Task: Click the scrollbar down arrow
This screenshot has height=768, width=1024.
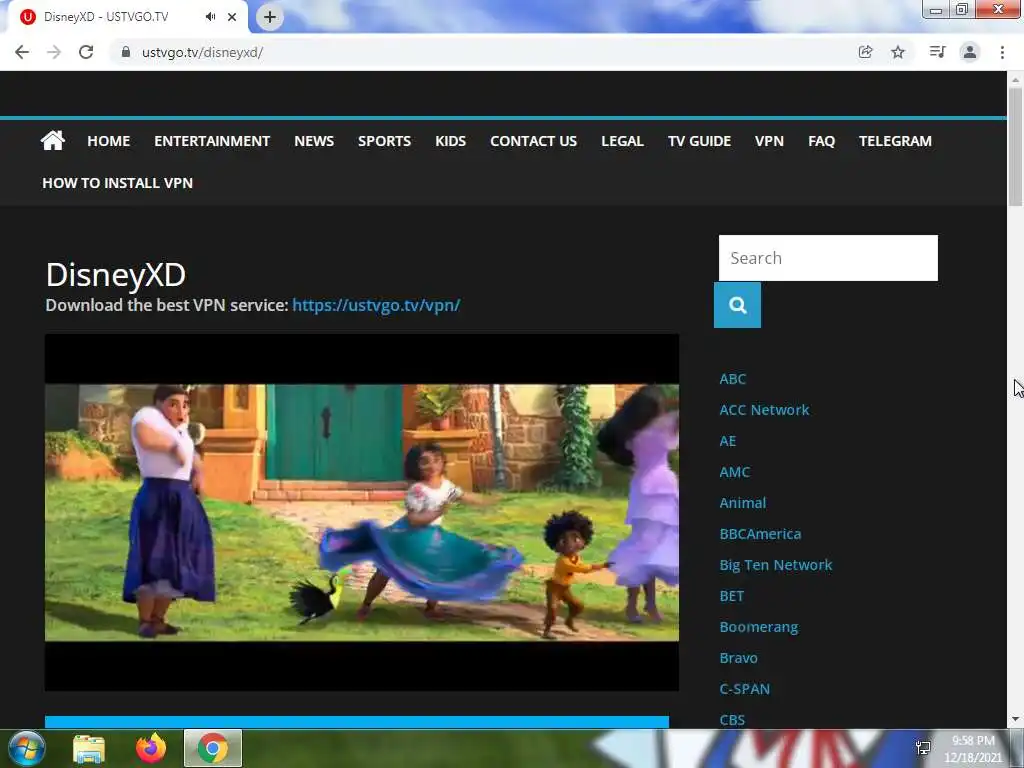Action: pos(1015,720)
